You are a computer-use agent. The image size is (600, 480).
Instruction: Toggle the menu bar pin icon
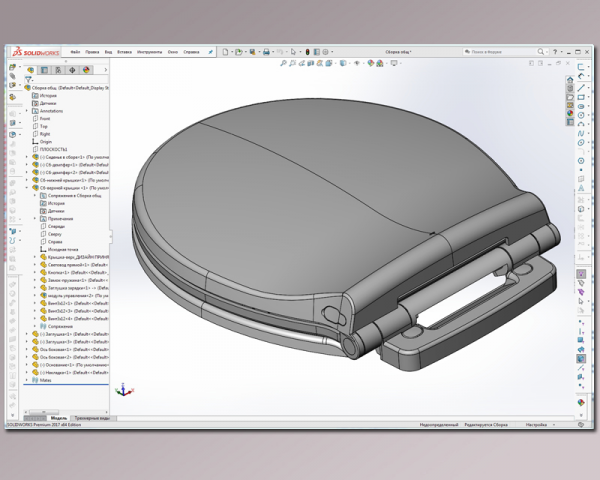pyautogui.click(x=210, y=52)
